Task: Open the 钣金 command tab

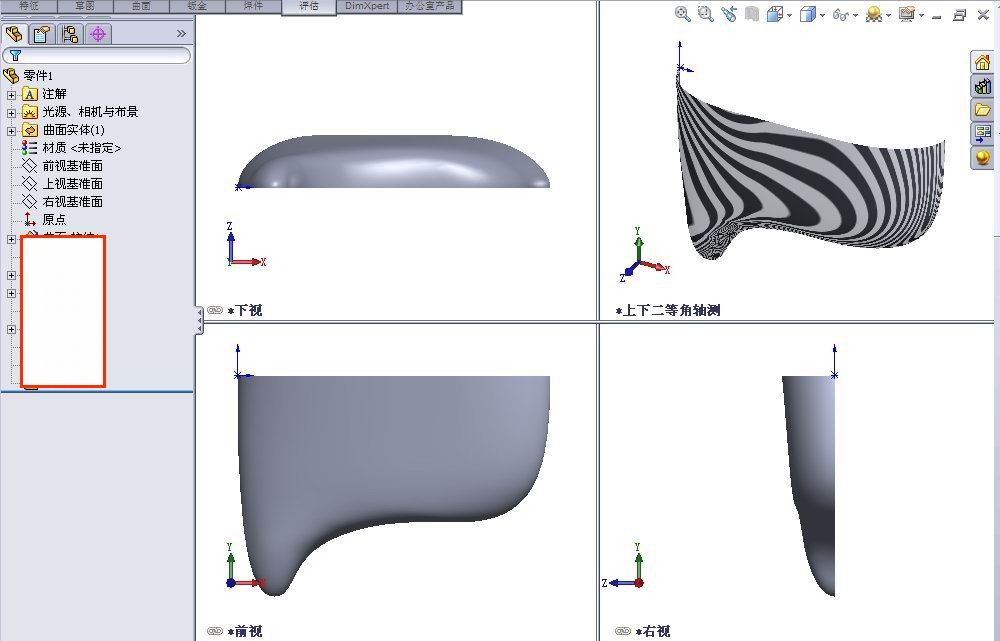Action: (x=197, y=6)
